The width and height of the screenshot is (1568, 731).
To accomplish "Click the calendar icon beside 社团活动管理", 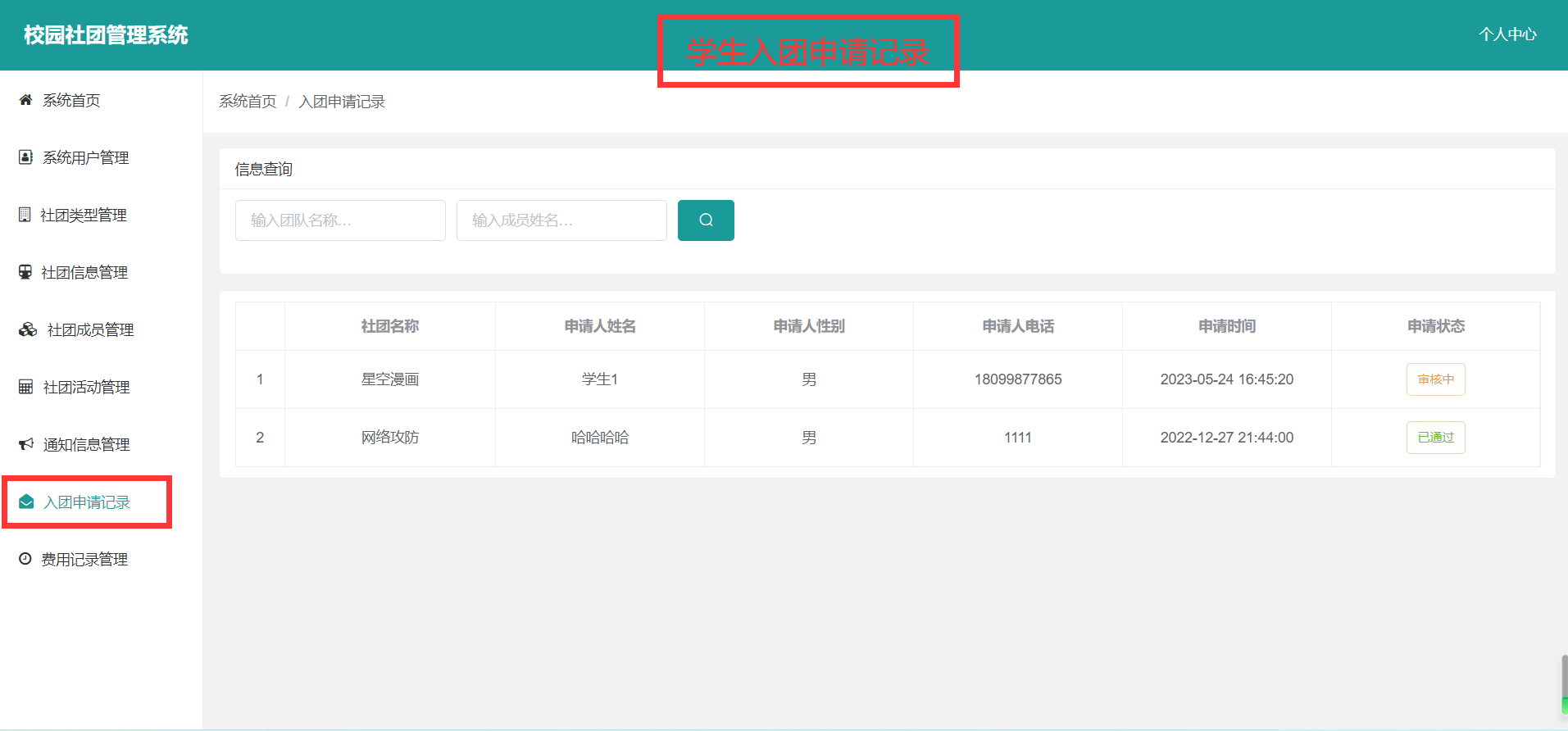I will [26, 387].
